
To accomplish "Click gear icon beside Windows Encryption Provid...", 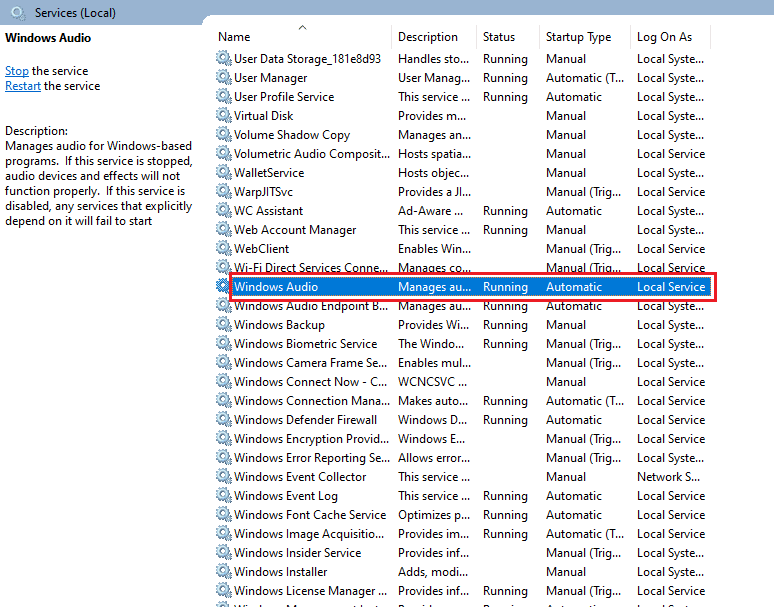I will (x=224, y=438).
